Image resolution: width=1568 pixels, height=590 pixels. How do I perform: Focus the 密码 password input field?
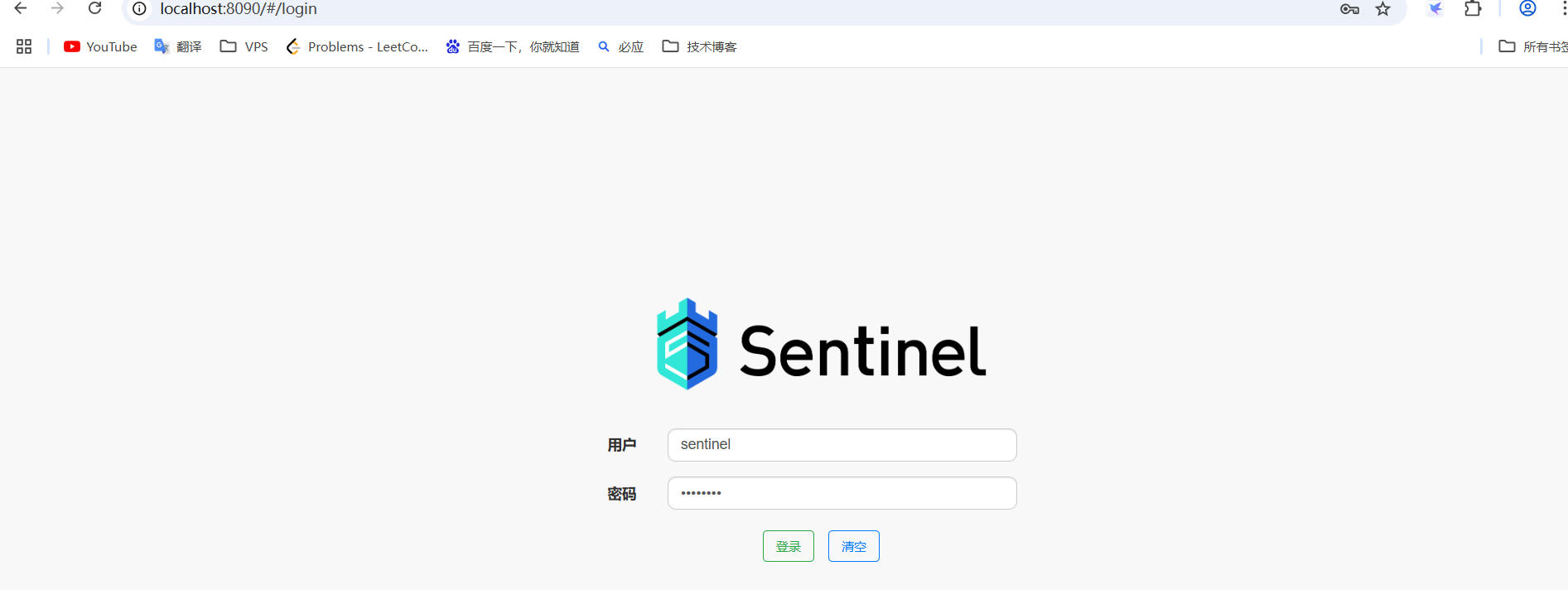[842, 493]
